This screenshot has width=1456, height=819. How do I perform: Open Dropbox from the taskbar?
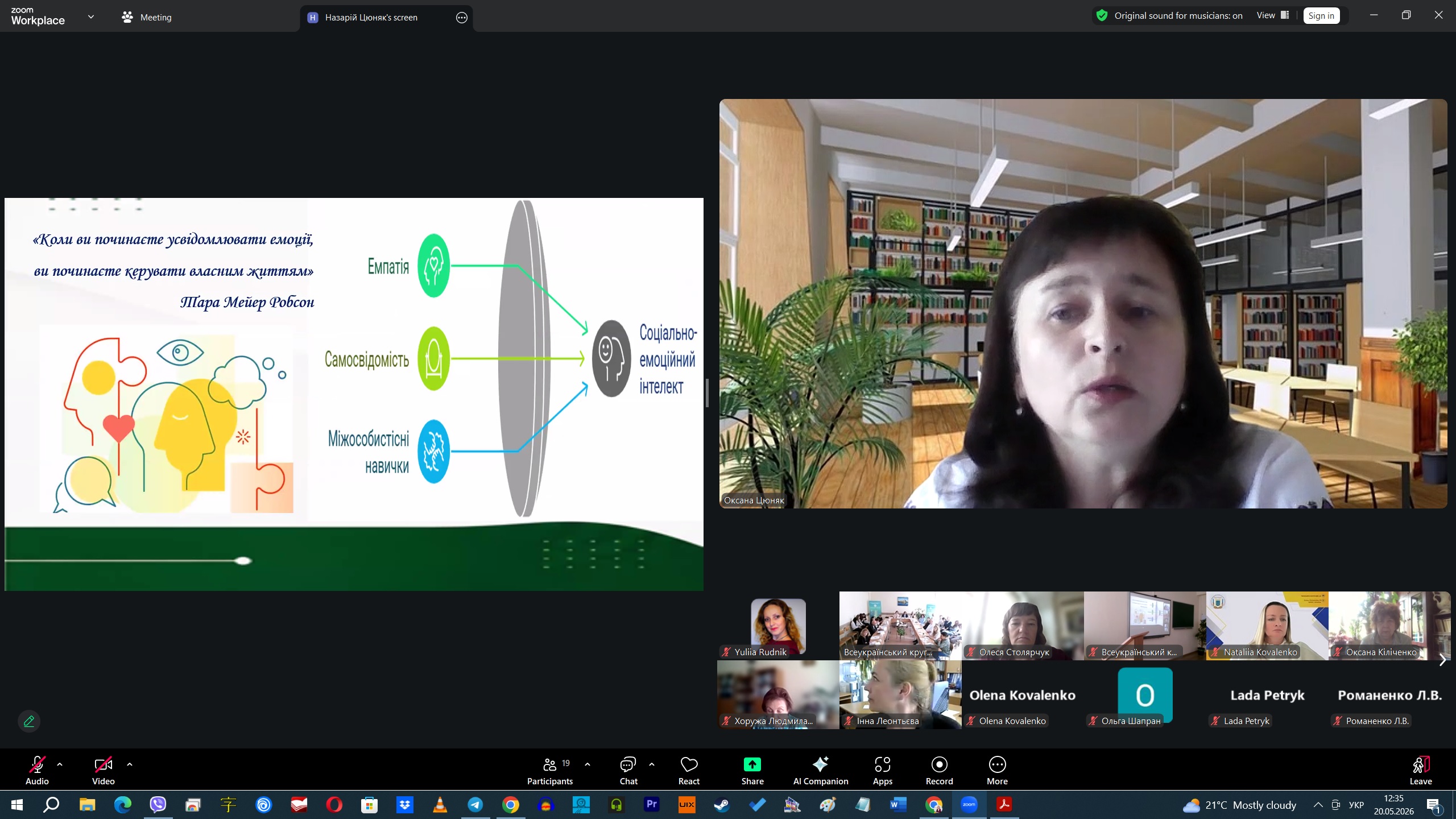(404, 805)
